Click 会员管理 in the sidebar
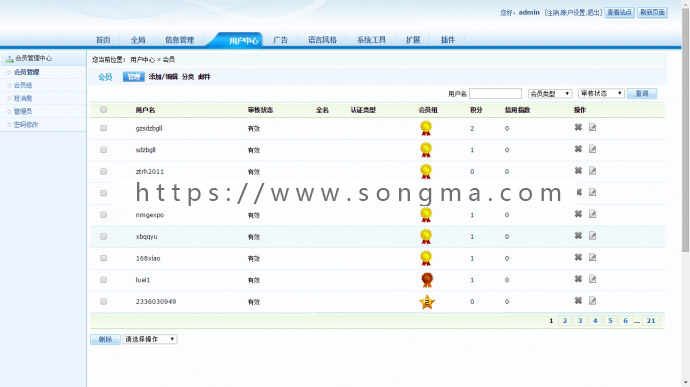 point(26,72)
